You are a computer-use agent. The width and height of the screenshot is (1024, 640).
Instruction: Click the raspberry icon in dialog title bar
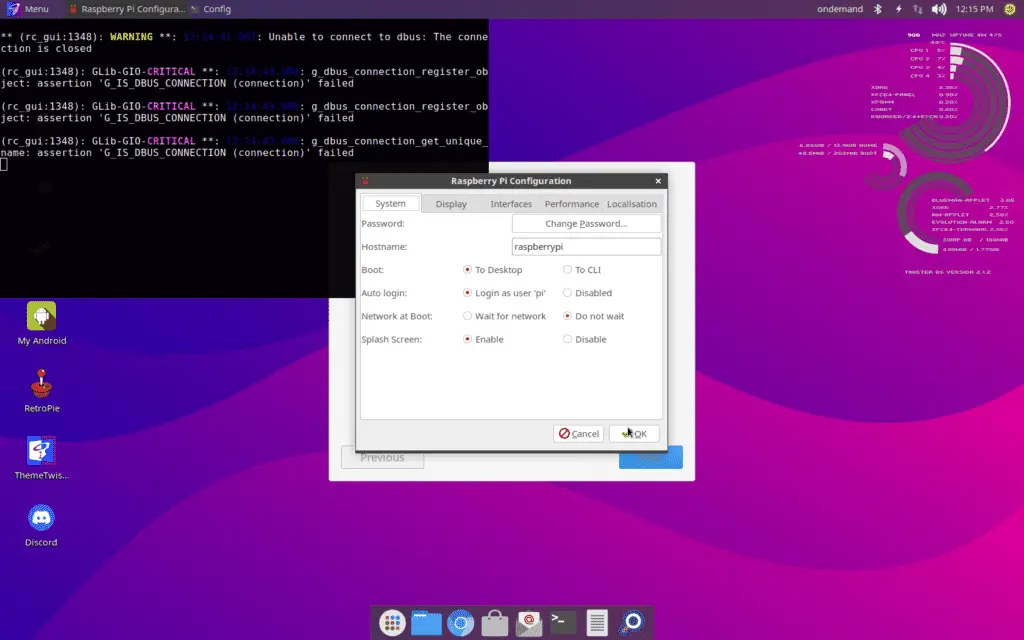(365, 181)
